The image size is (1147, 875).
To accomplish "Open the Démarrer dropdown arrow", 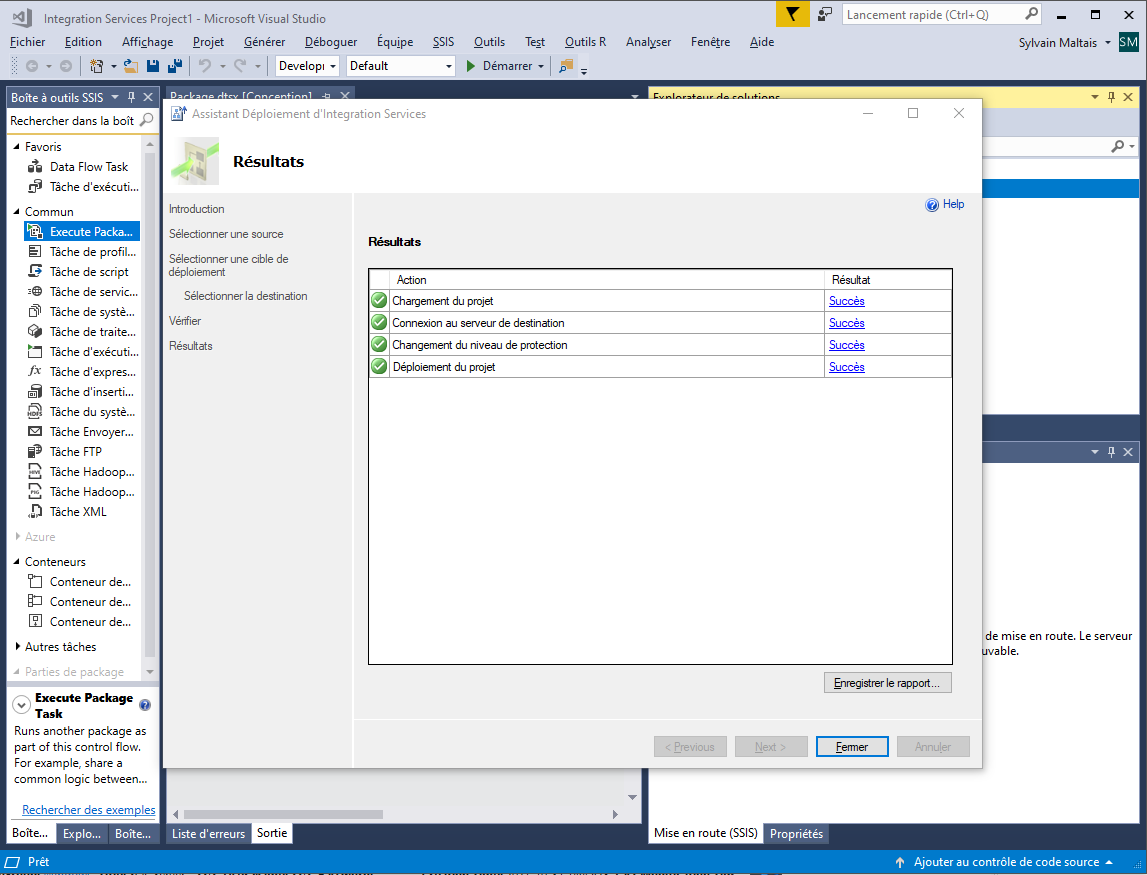I will point(541,66).
